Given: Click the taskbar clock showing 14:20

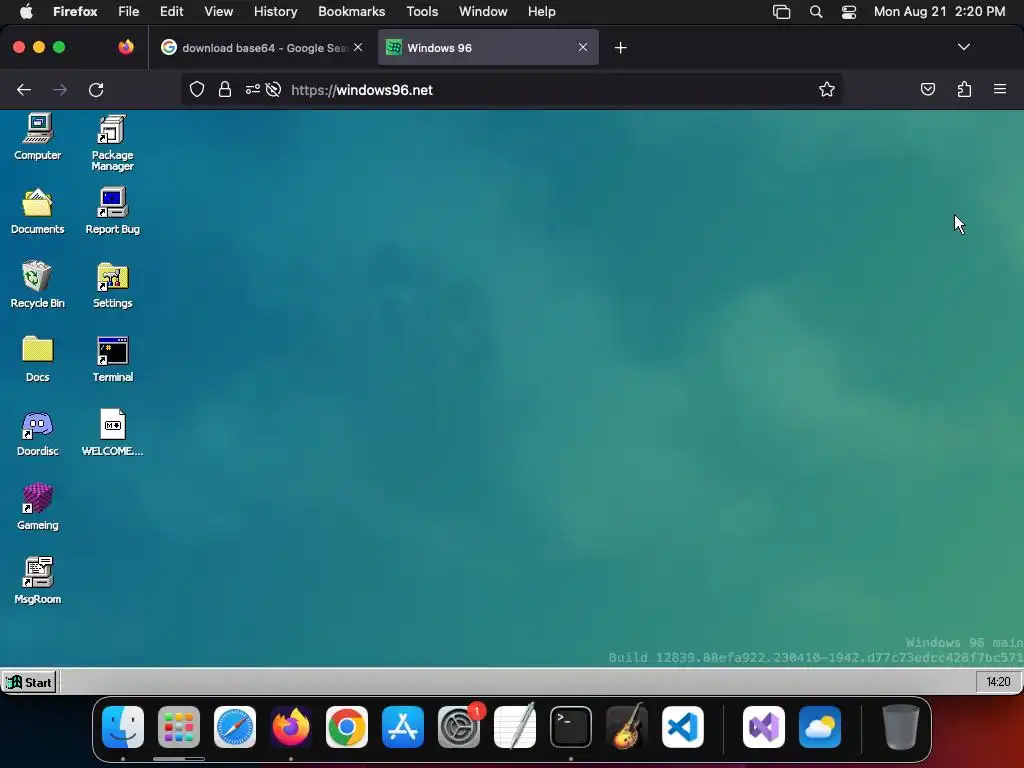Looking at the screenshot, I should coord(998,682).
